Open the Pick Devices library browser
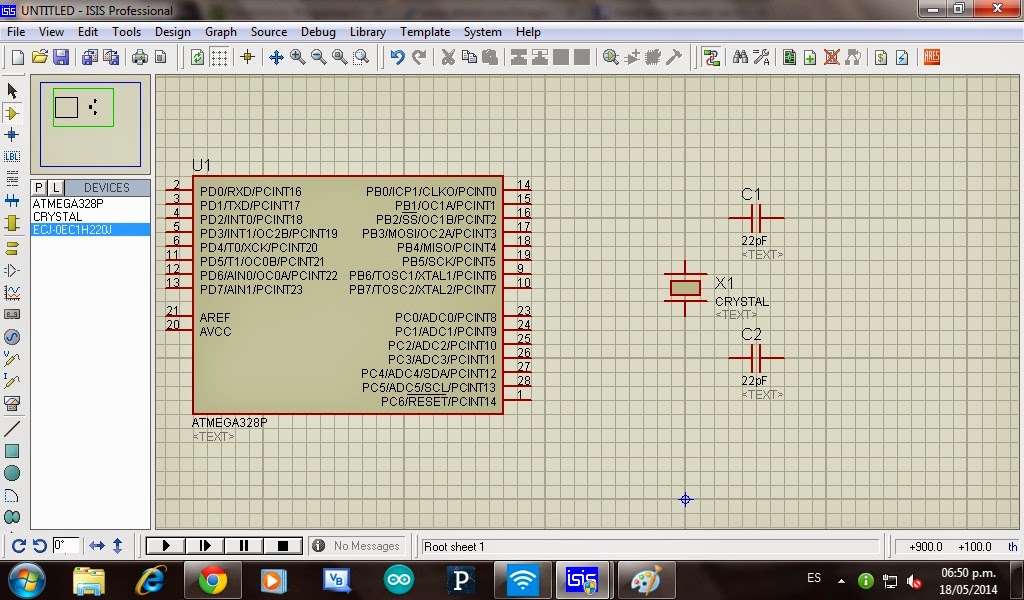Viewport: 1024px width, 600px height. click(x=37, y=187)
